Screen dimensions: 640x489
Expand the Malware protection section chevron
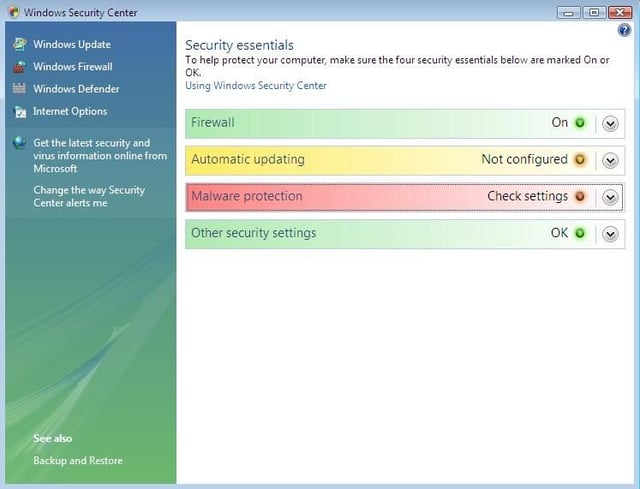pyautogui.click(x=610, y=198)
